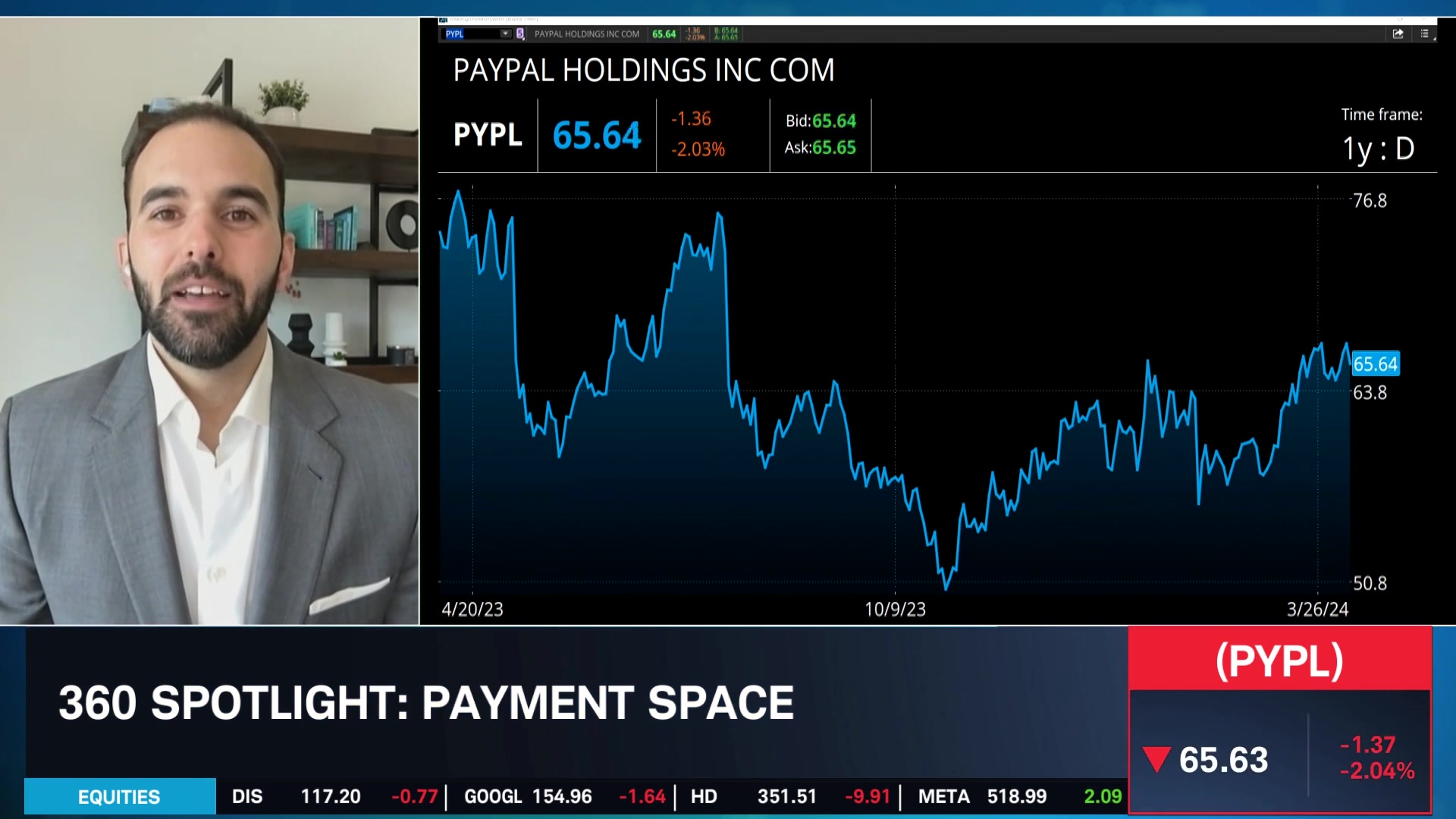Click PAYPAL HOLDINGS INC COM toolbar label

(586, 34)
